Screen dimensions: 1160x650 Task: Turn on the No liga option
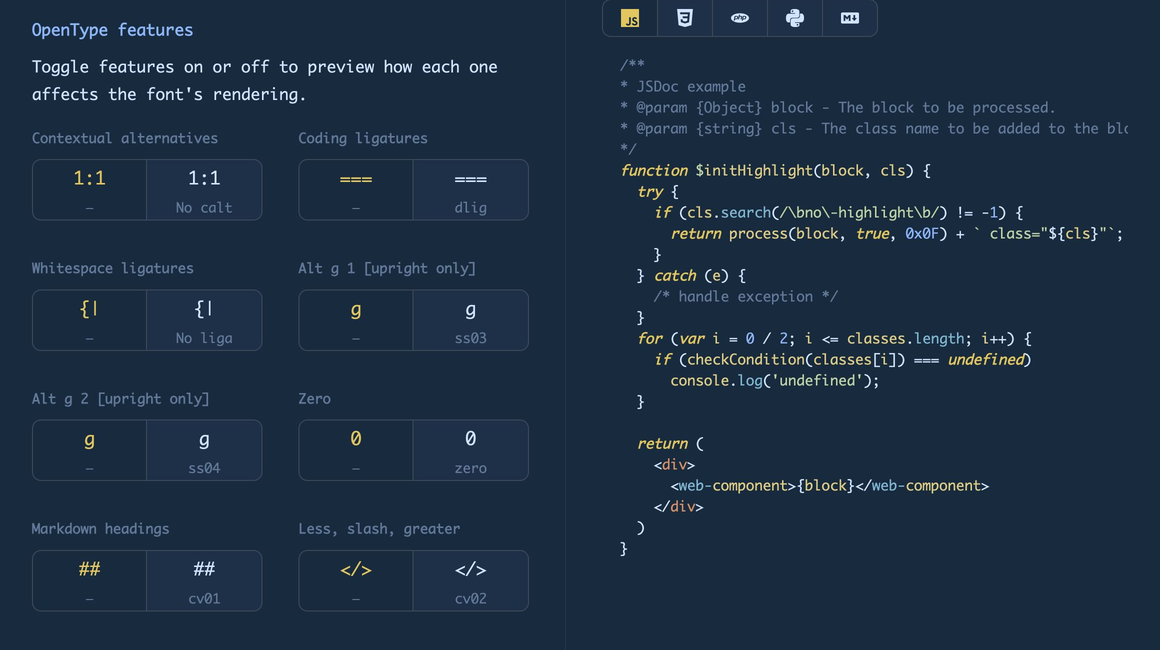tap(204, 320)
